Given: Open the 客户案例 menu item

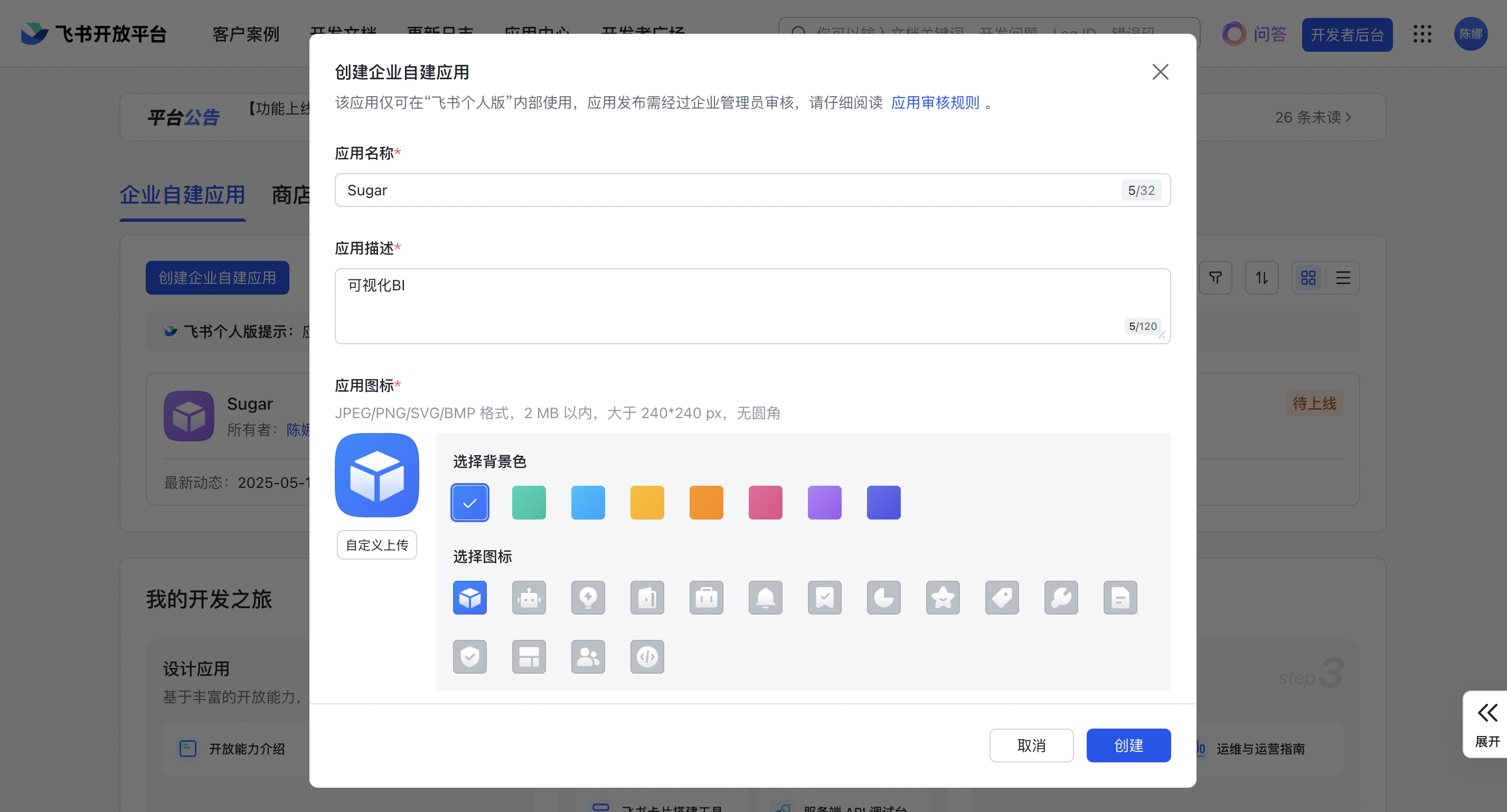Looking at the screenshot, I should pos(246,34).
